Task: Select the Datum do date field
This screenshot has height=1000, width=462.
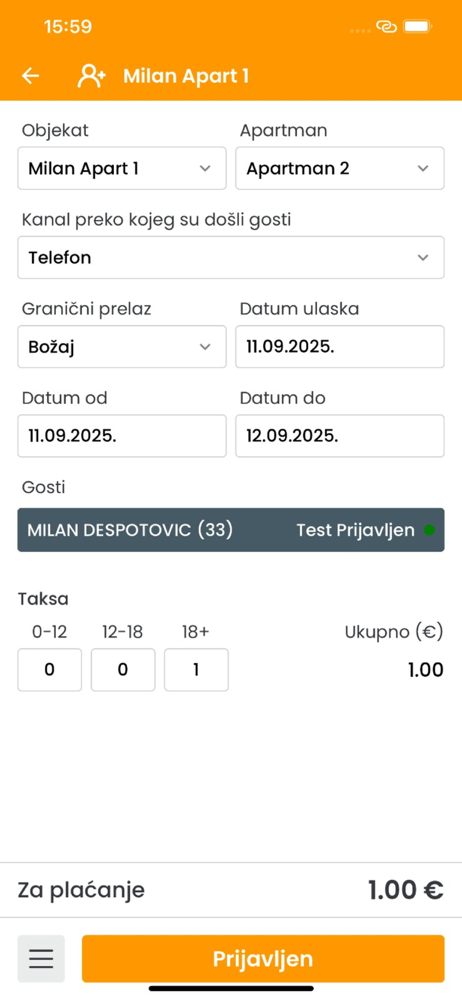Action: coord(339,436)
